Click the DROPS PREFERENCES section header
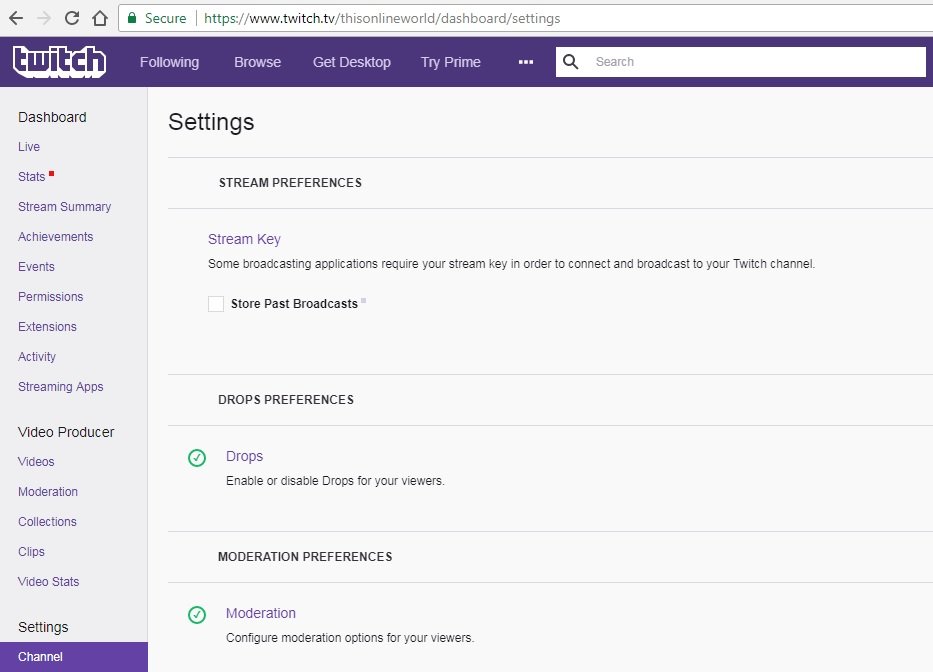 tap(286, 399)
